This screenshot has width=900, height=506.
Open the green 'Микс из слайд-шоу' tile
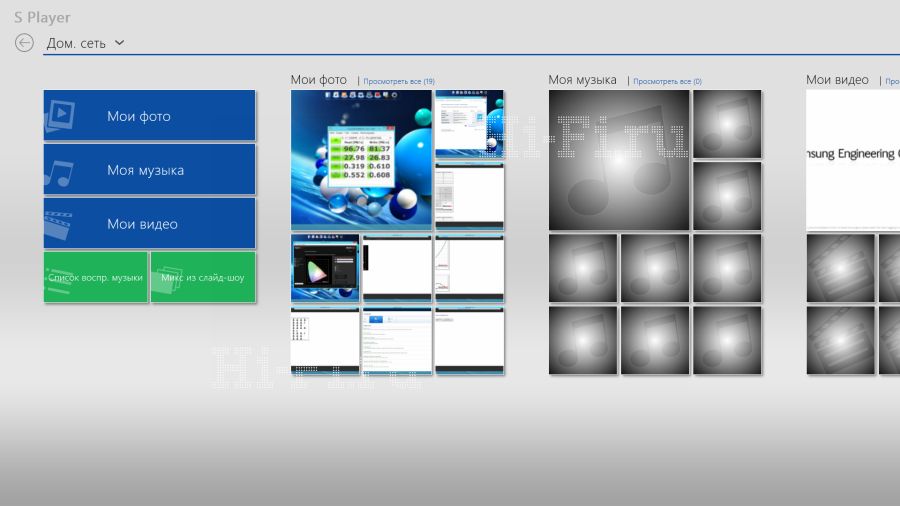(x=203, y=277)
